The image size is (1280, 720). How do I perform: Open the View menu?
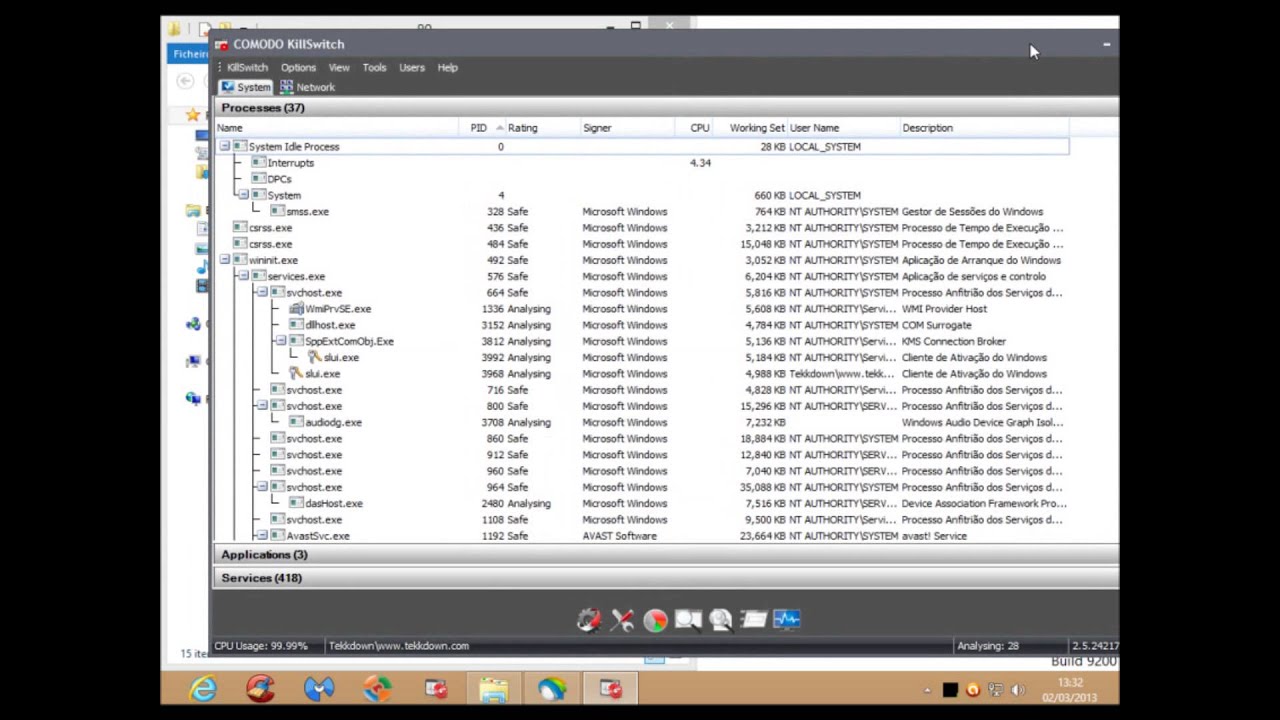click(339, 67)
